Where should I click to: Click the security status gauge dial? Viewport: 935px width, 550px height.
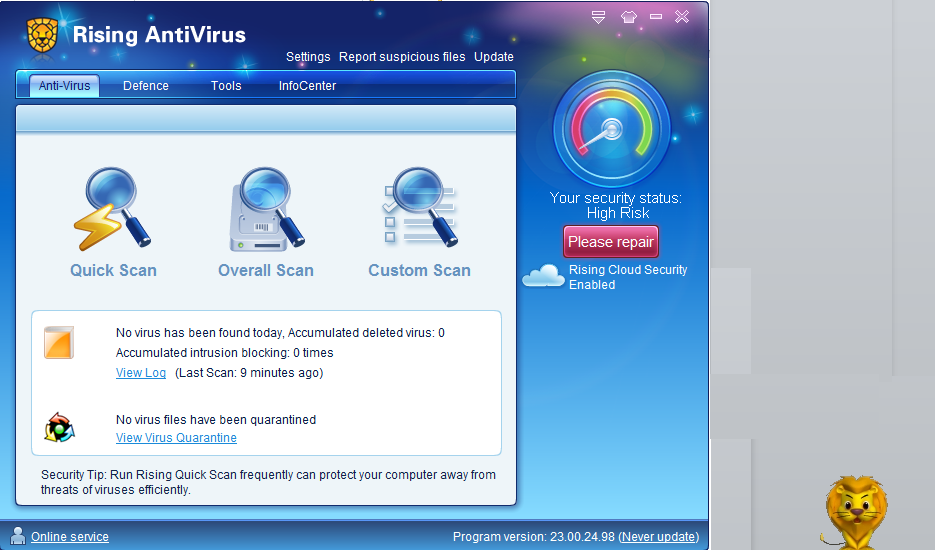coord(612,128)
